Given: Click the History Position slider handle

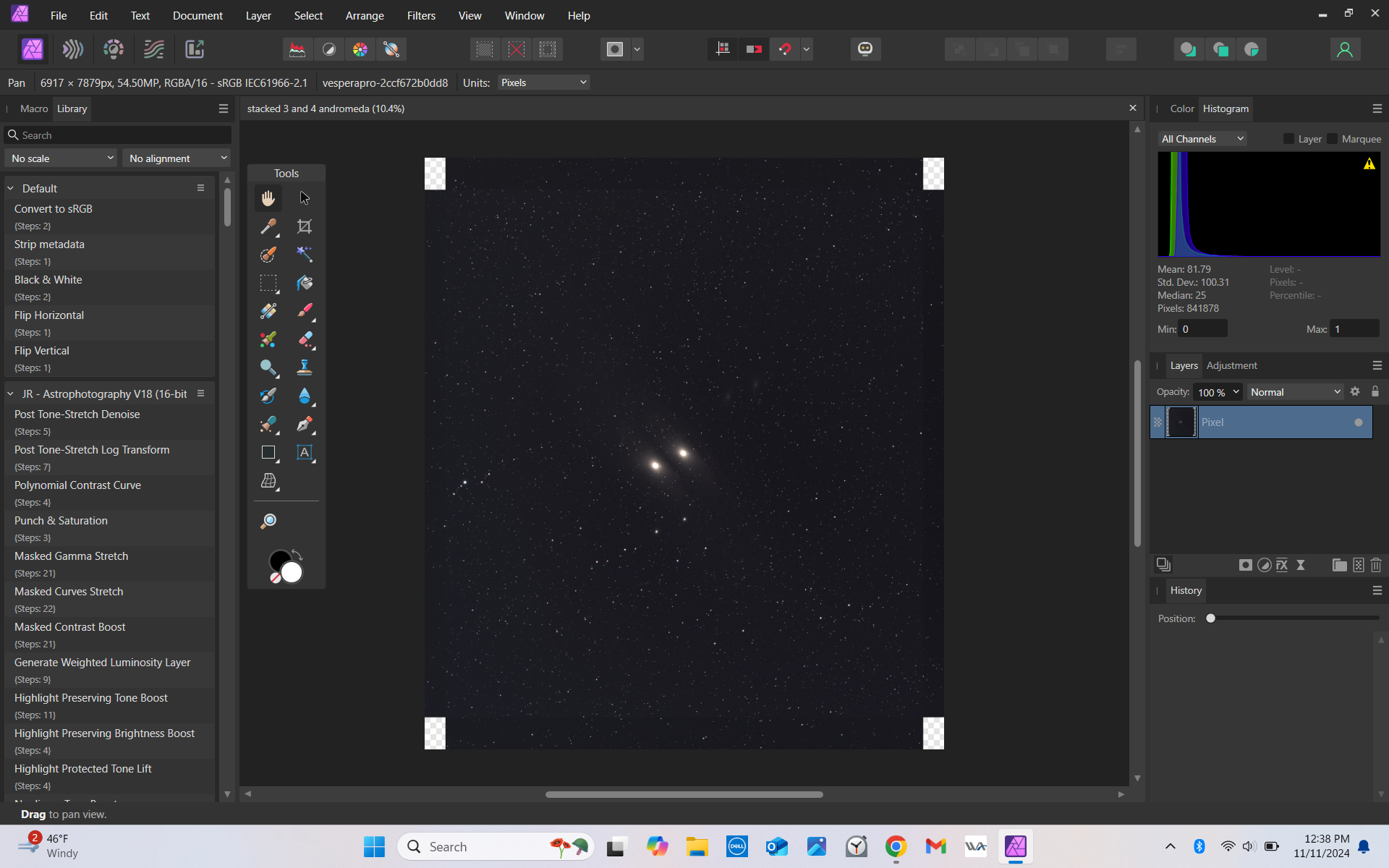Looking at the screenshot, I should [1210, 618].
